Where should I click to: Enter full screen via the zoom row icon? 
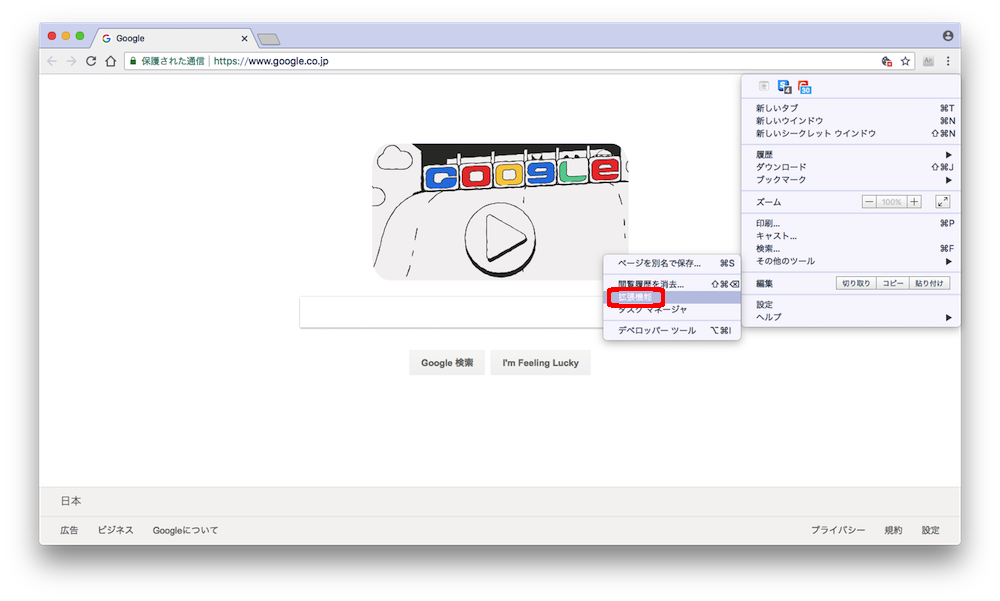click(942, 201)
